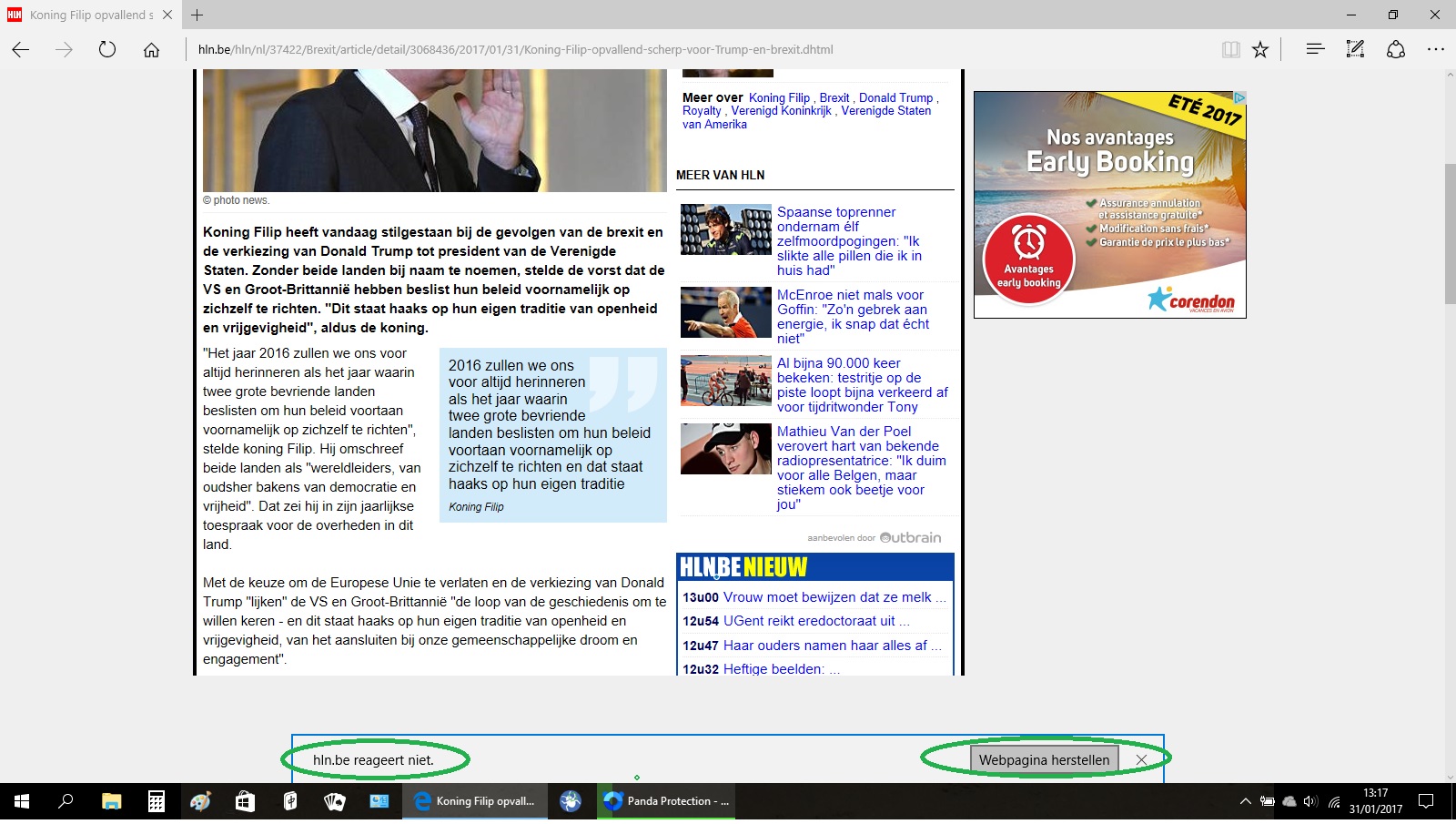Open the Mathieu Van der Poel article
1456x824 pixels.
pyautogui.click(x=861, y=468)
